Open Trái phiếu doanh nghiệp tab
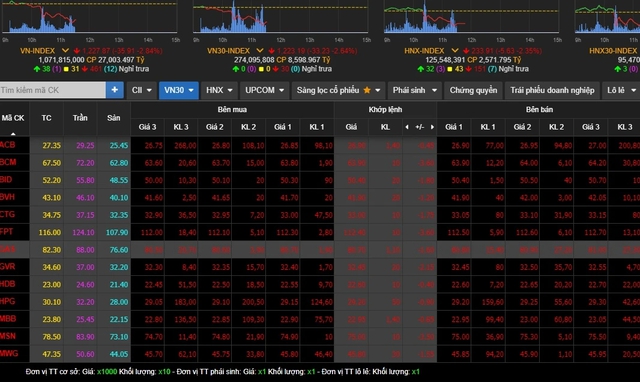Viewport: 640px width, 382px height. [552, 90]
